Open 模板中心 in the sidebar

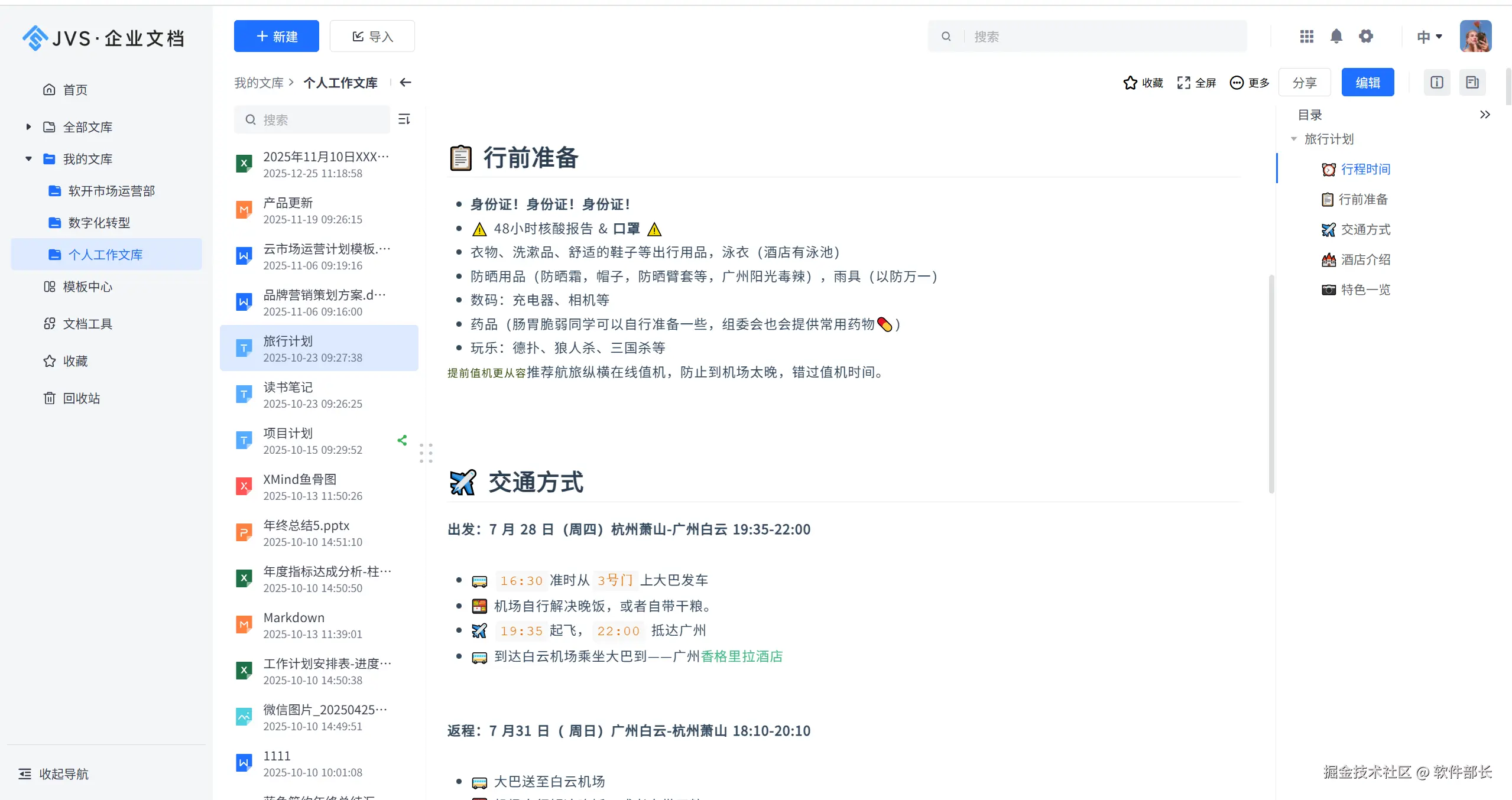click(x=87, y=287)
